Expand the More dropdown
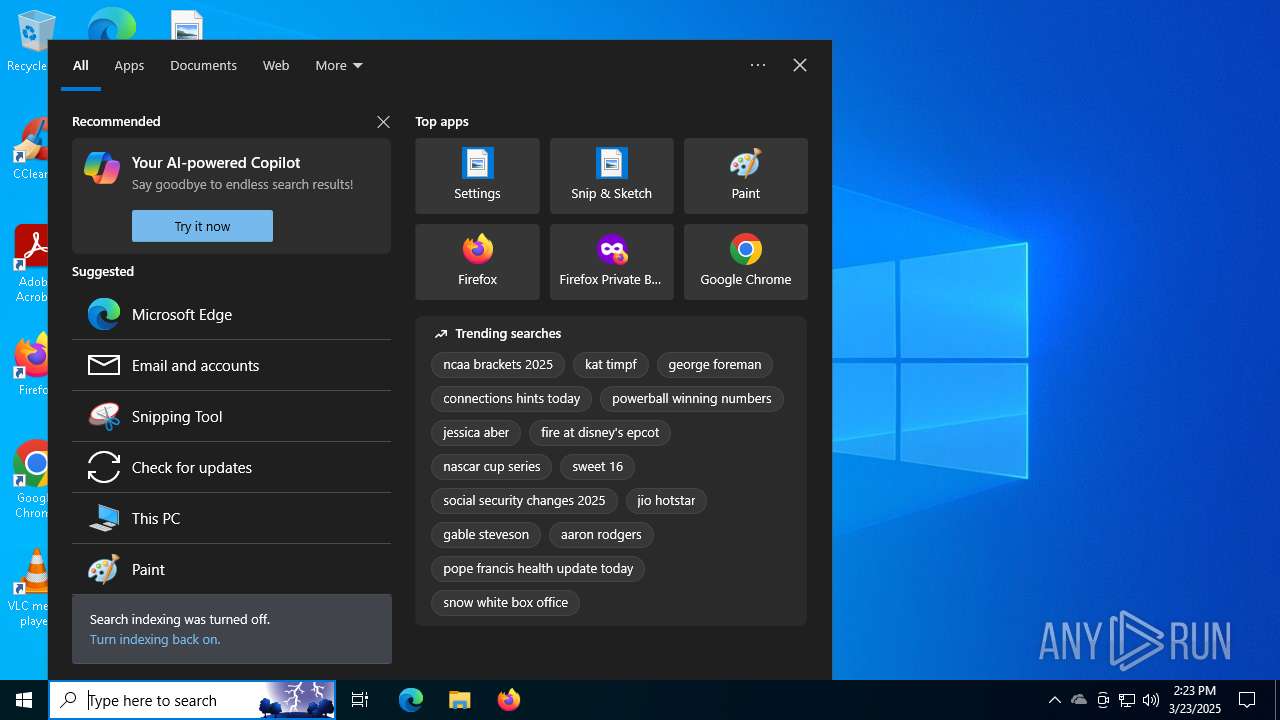Viewport: 1280px width, 720px height. tap(339, 65)
